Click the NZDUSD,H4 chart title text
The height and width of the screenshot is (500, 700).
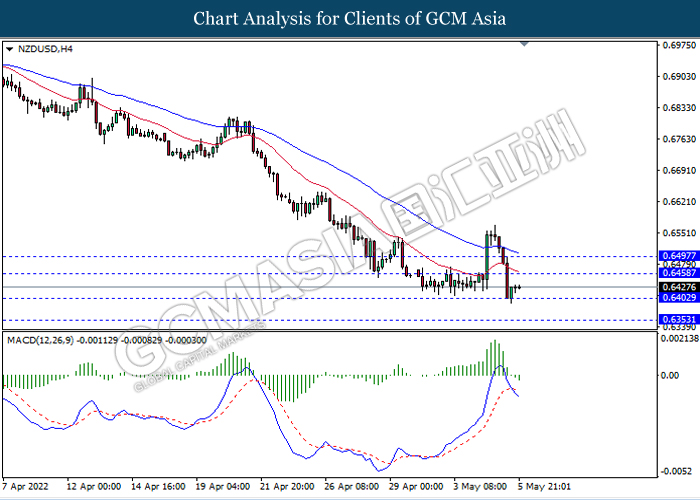coord(45,49)
